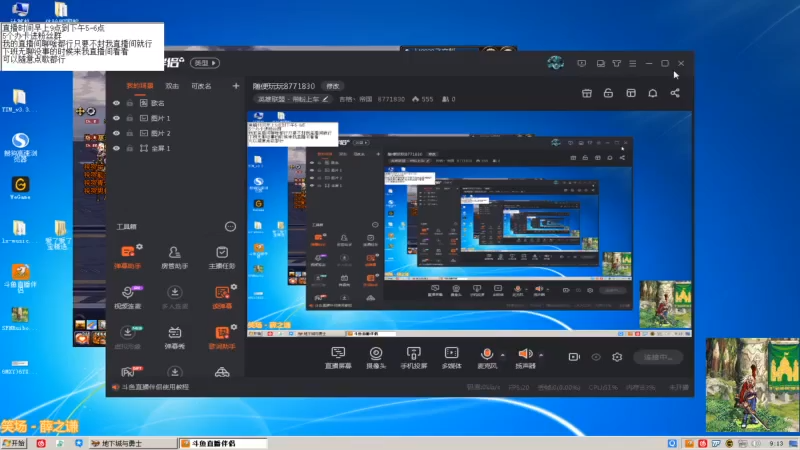Toggle lock on 图片 1 layer

pyautogui.click(x=130, y=118)
